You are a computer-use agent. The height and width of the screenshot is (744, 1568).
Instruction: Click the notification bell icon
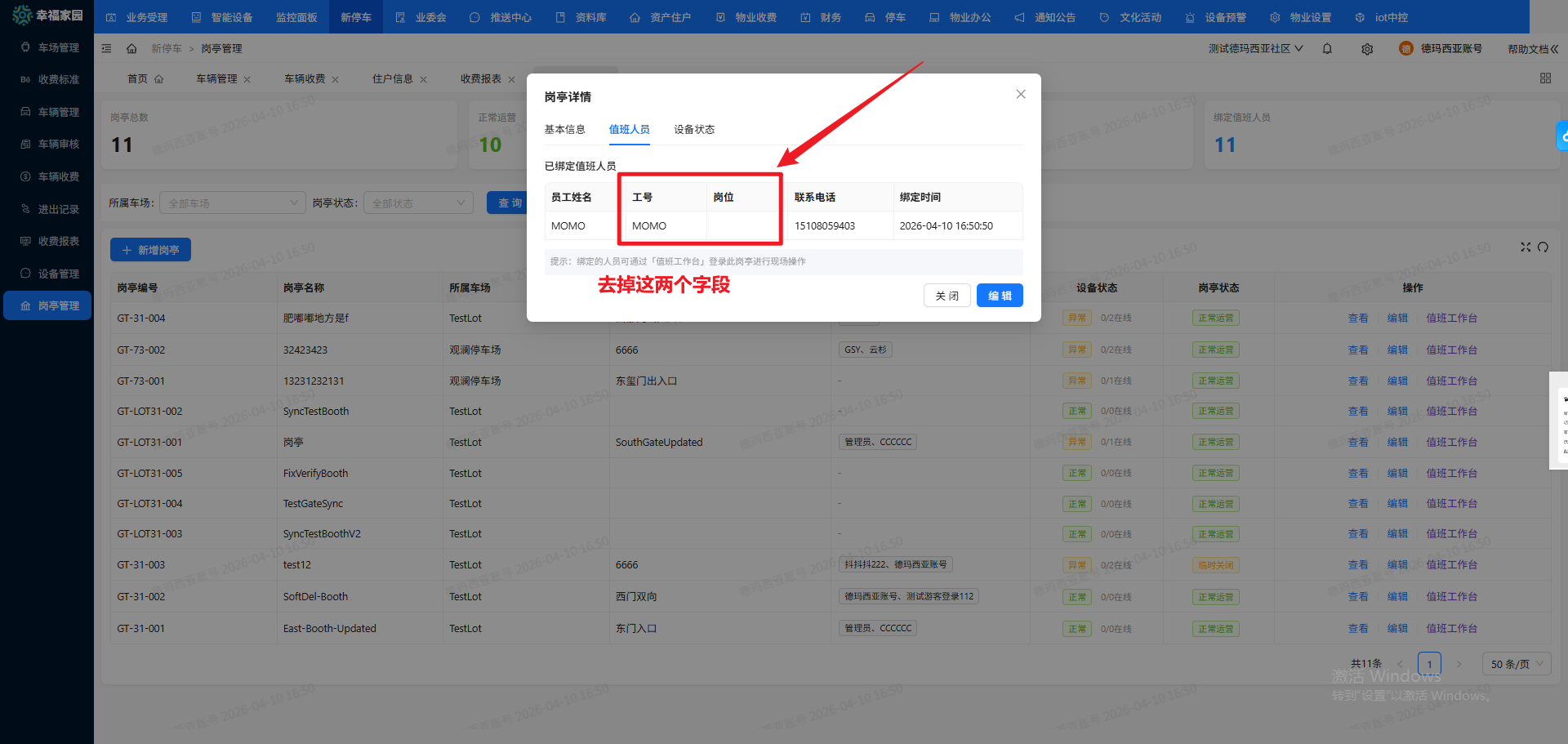click(x=1327, y=49)
